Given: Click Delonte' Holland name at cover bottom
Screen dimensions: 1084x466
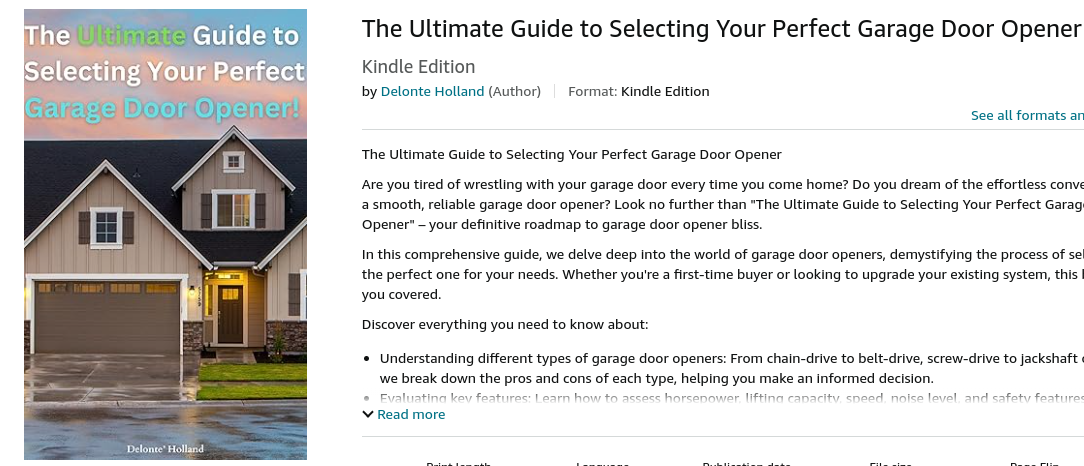Looking at the screenshot, I should (x=165, y=449).
